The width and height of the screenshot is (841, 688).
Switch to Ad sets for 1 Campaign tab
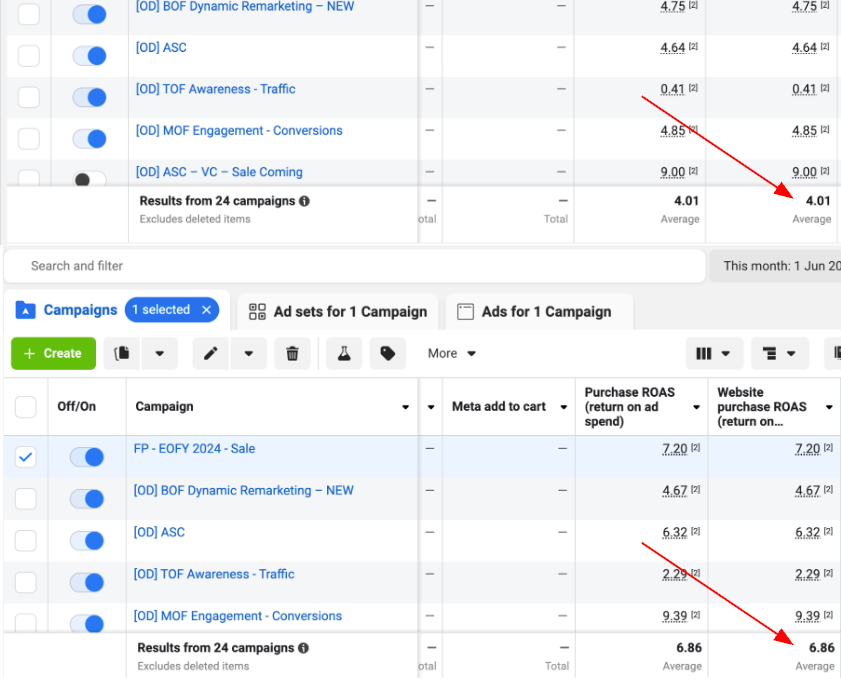pyautogui.click(x=338, y=311)
